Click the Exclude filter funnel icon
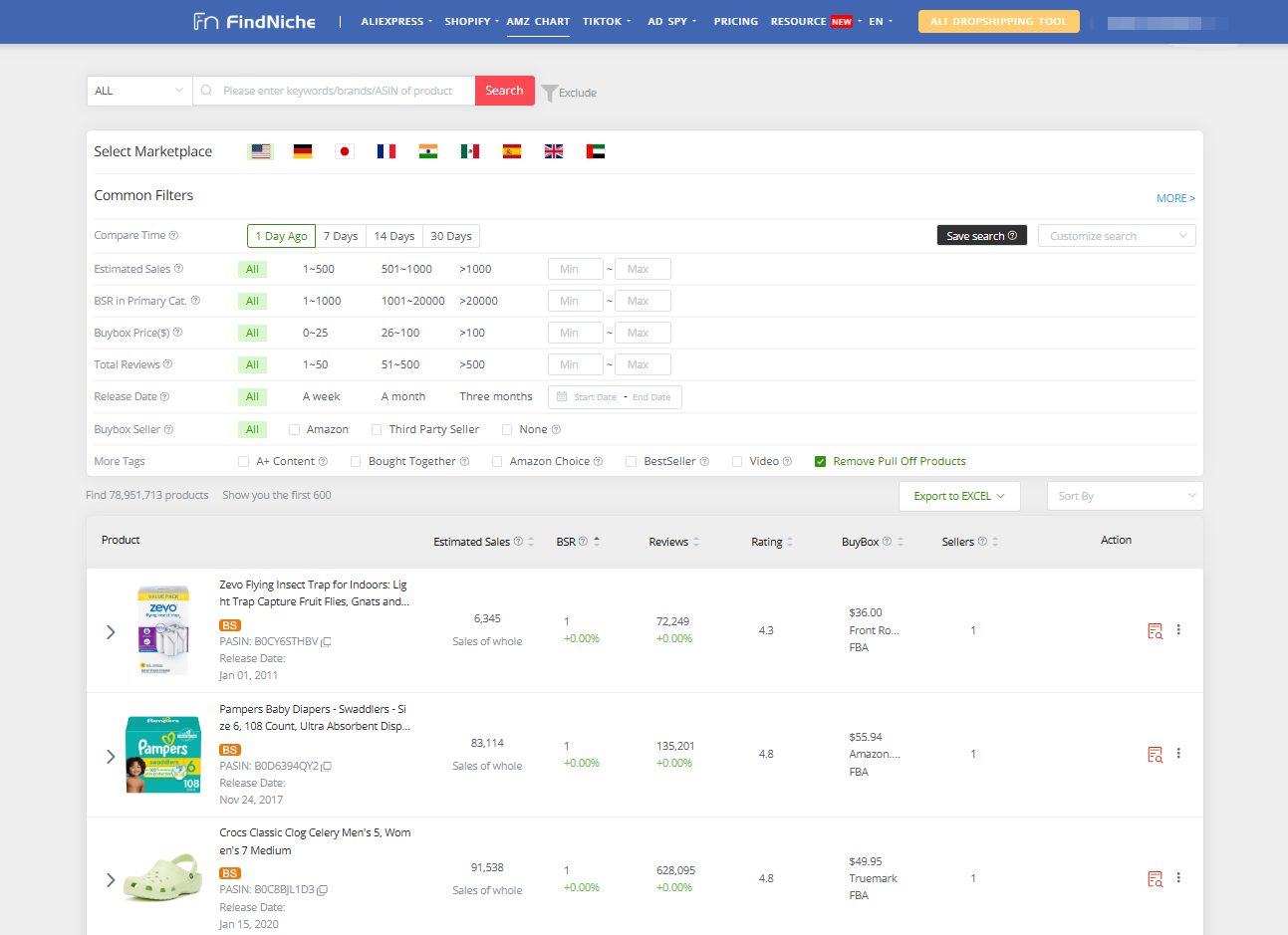 point(551,92)
